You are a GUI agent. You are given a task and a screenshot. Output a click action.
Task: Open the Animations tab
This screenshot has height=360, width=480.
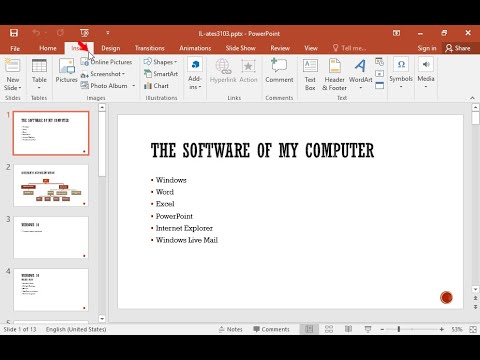click(x=195, y=48)
